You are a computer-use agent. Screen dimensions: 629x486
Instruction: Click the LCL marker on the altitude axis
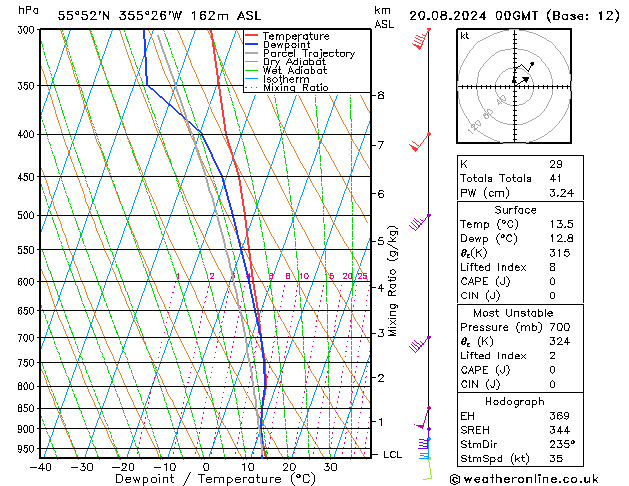click(393, 454)
